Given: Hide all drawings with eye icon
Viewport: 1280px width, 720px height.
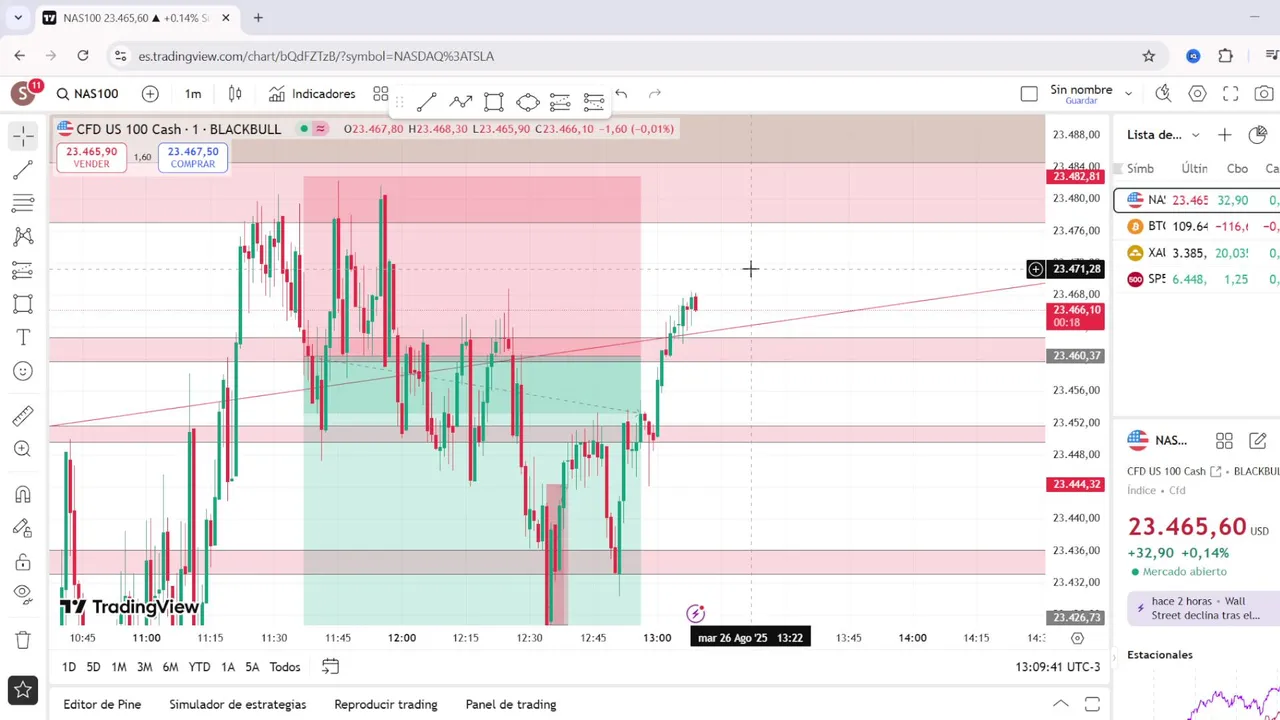Looking at the screenshot, I should pos(23,595).
